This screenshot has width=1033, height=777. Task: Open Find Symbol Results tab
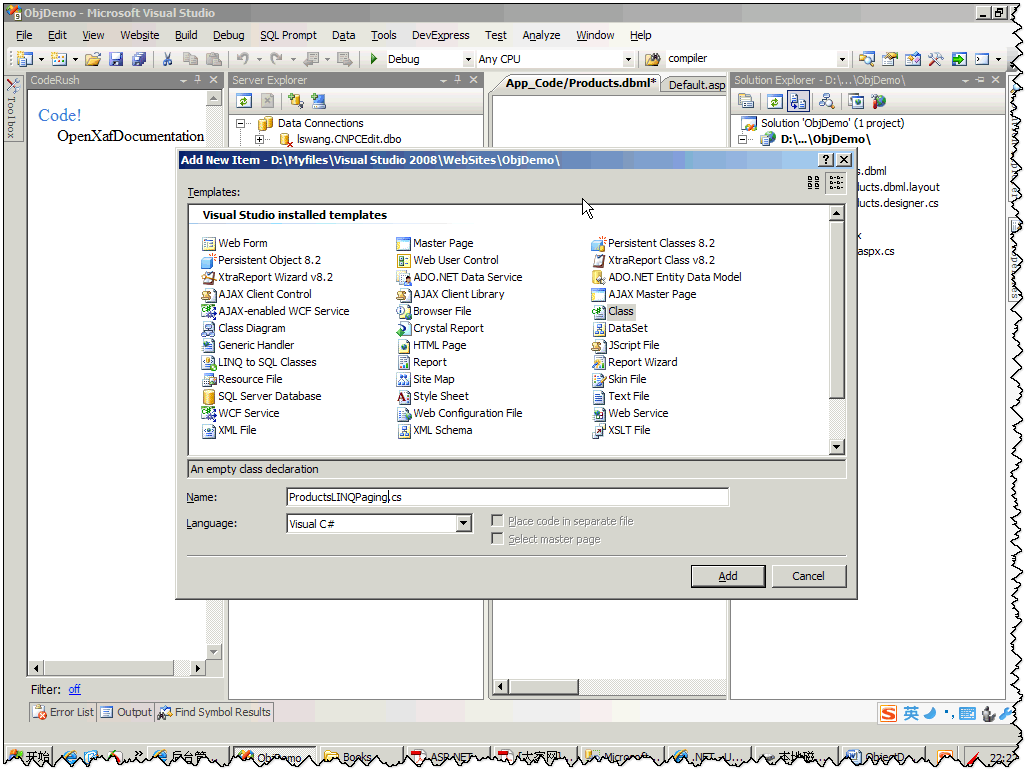[214, 712]
